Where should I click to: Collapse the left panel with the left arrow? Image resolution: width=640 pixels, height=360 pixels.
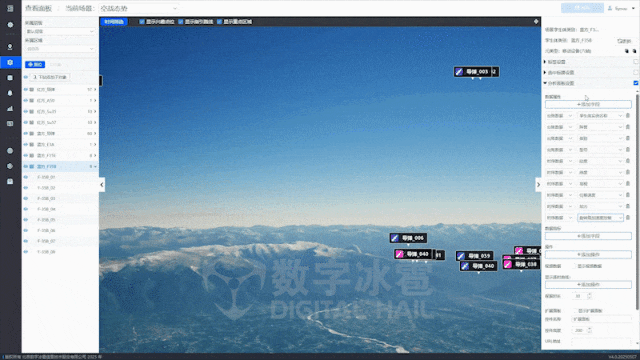coord(102,185)
